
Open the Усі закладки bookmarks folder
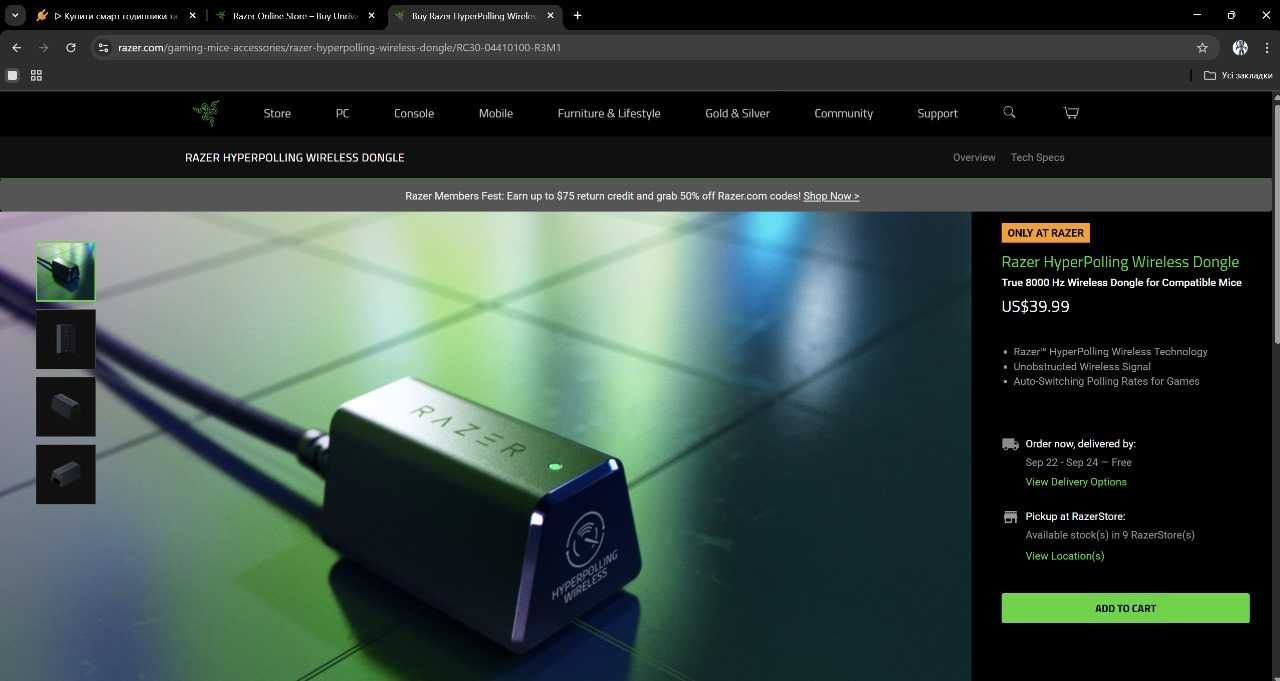[x=1238, y=75]
